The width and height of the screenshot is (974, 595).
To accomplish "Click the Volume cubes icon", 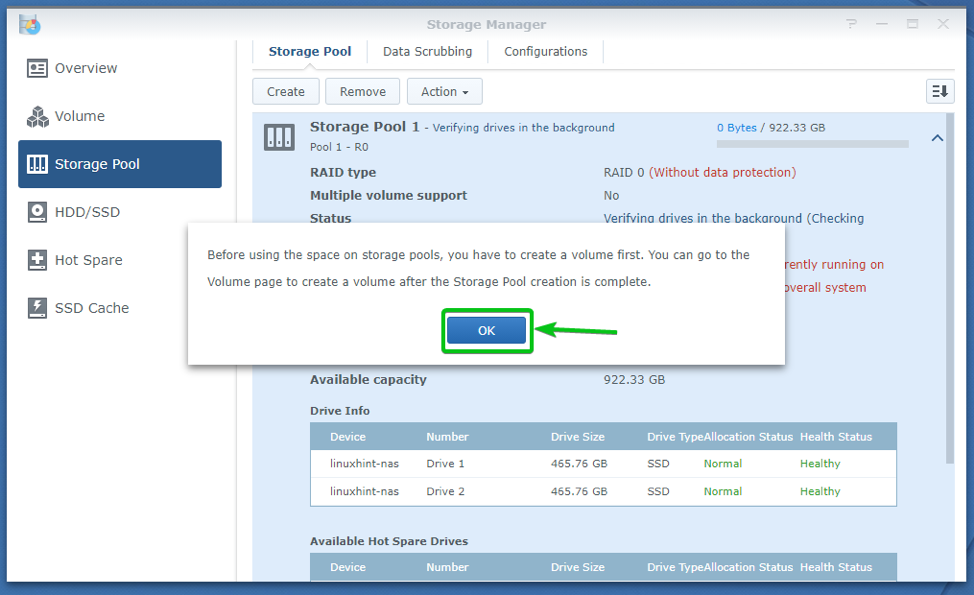I will (38, 116).
